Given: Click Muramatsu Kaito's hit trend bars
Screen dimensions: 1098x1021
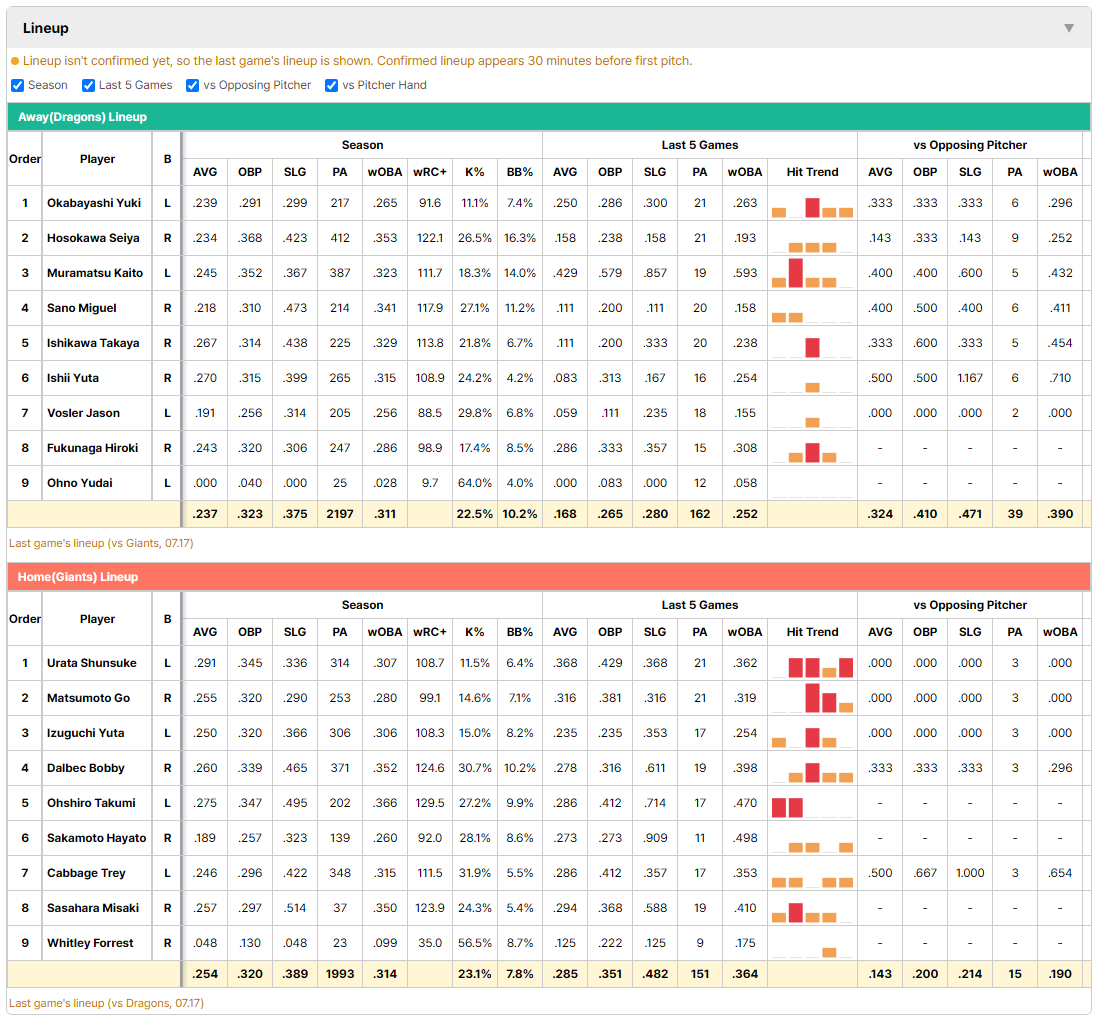Looking at the screenshot, I should point(812,273).
